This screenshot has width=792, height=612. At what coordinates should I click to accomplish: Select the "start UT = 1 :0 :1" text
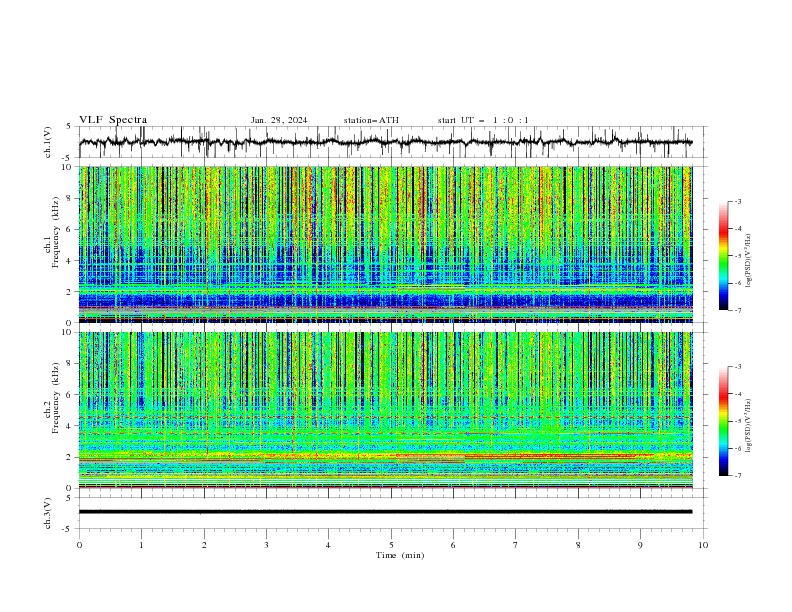click(483, 120)
